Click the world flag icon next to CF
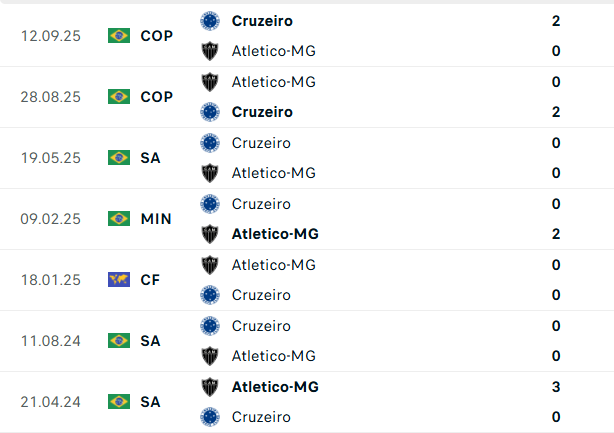 pos(119,280)
